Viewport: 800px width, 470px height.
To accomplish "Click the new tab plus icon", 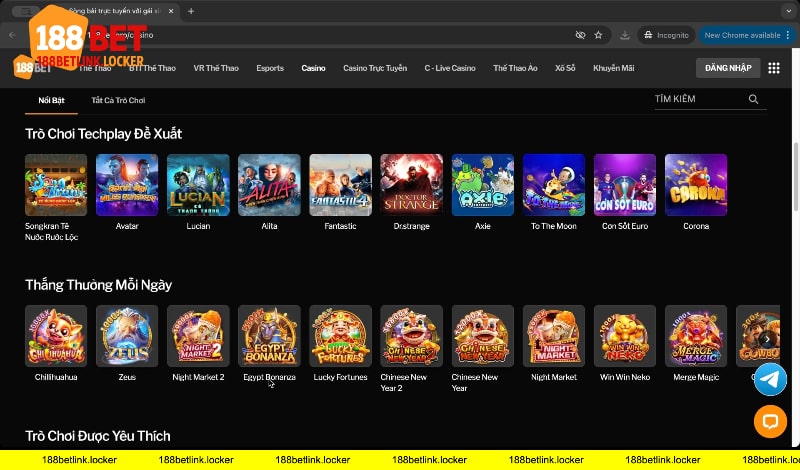I will coord(191,11).
